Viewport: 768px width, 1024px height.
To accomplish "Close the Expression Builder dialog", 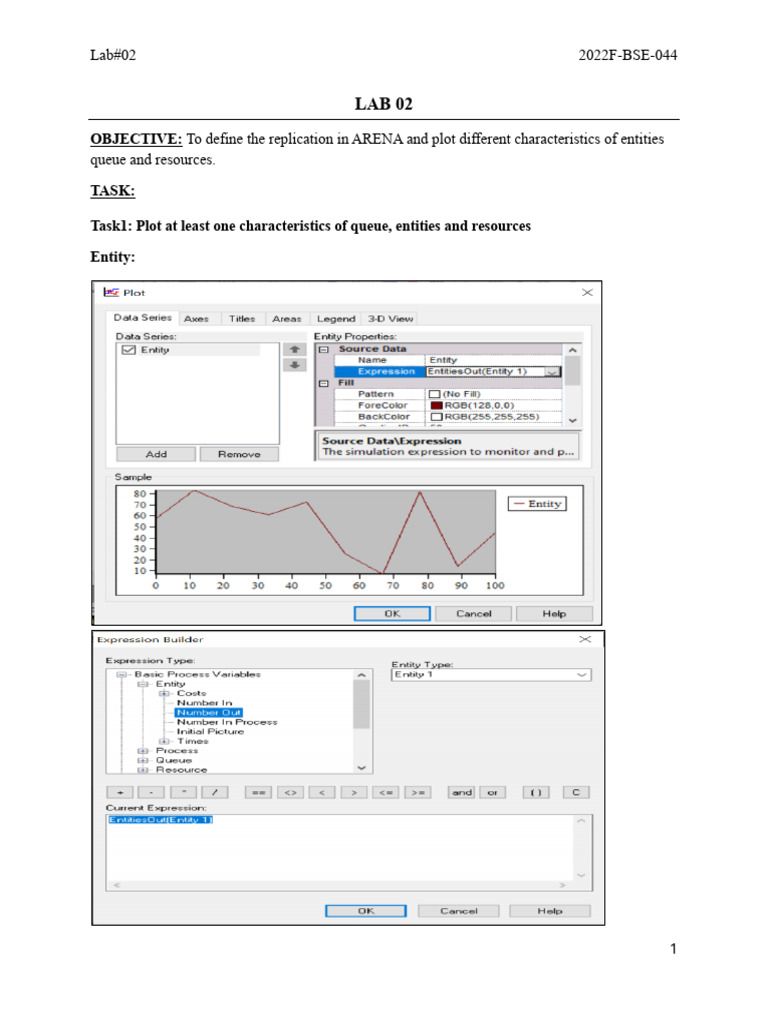I will pos(585,639).
